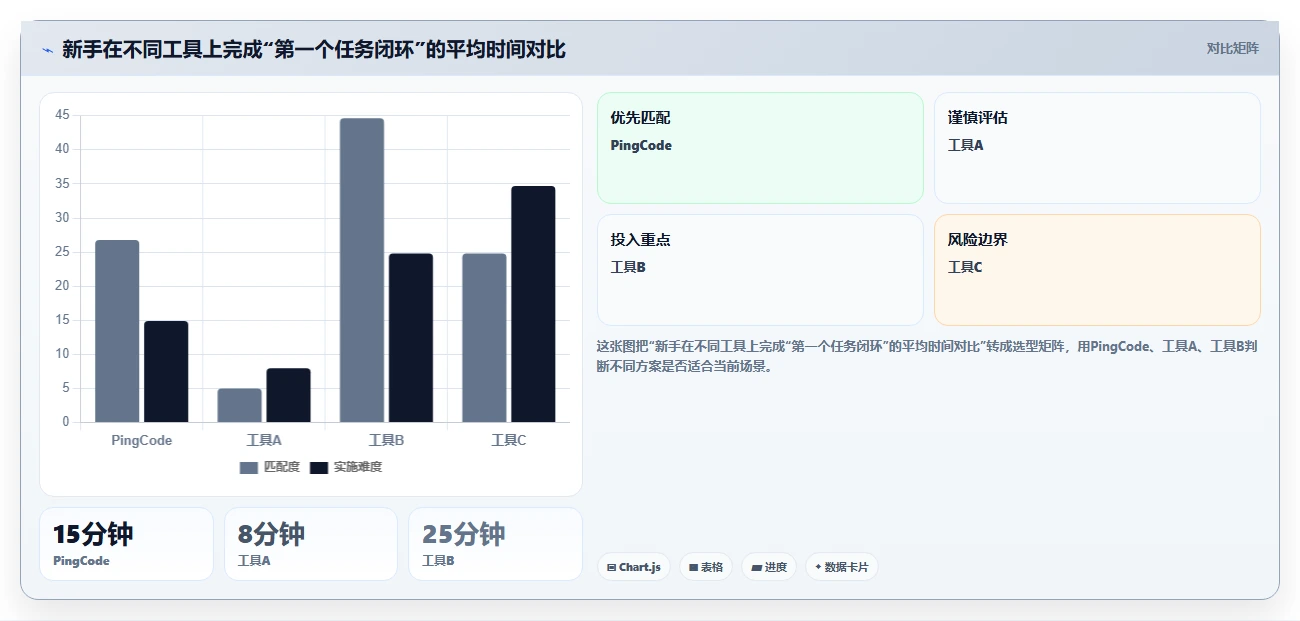1300x621 pixels.
Task: Click 工具A 匹配度 gray bar
Action: [239, 405]
